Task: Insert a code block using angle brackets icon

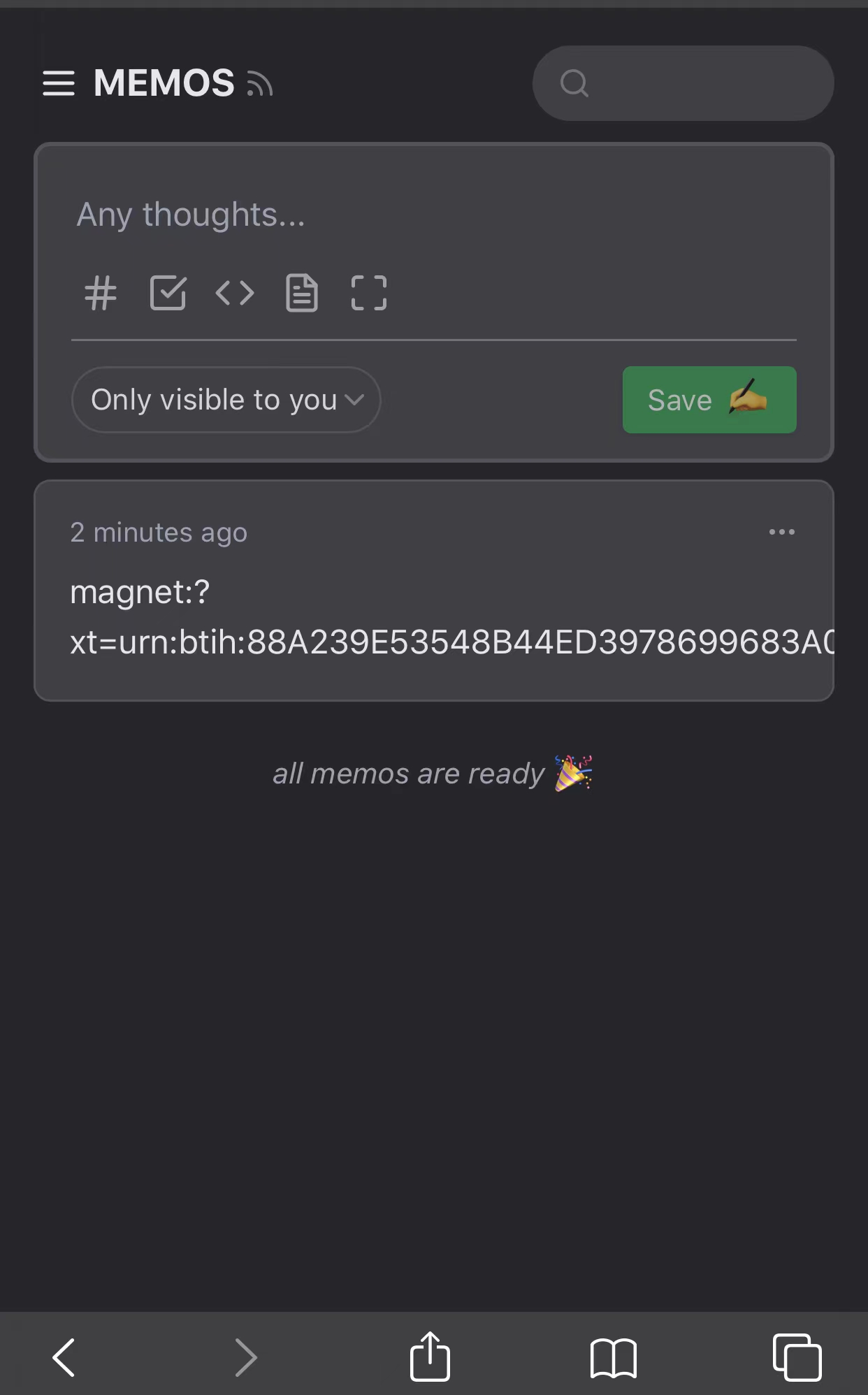Action: (x=235, y=293)
